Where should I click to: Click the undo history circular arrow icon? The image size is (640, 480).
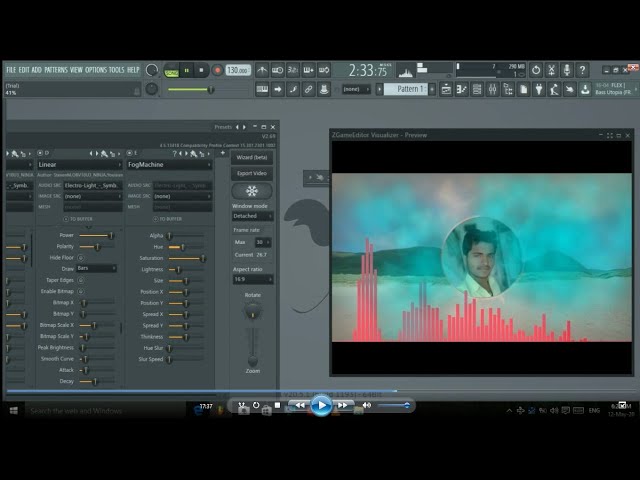pyautogui.click(x=536, y=70)
